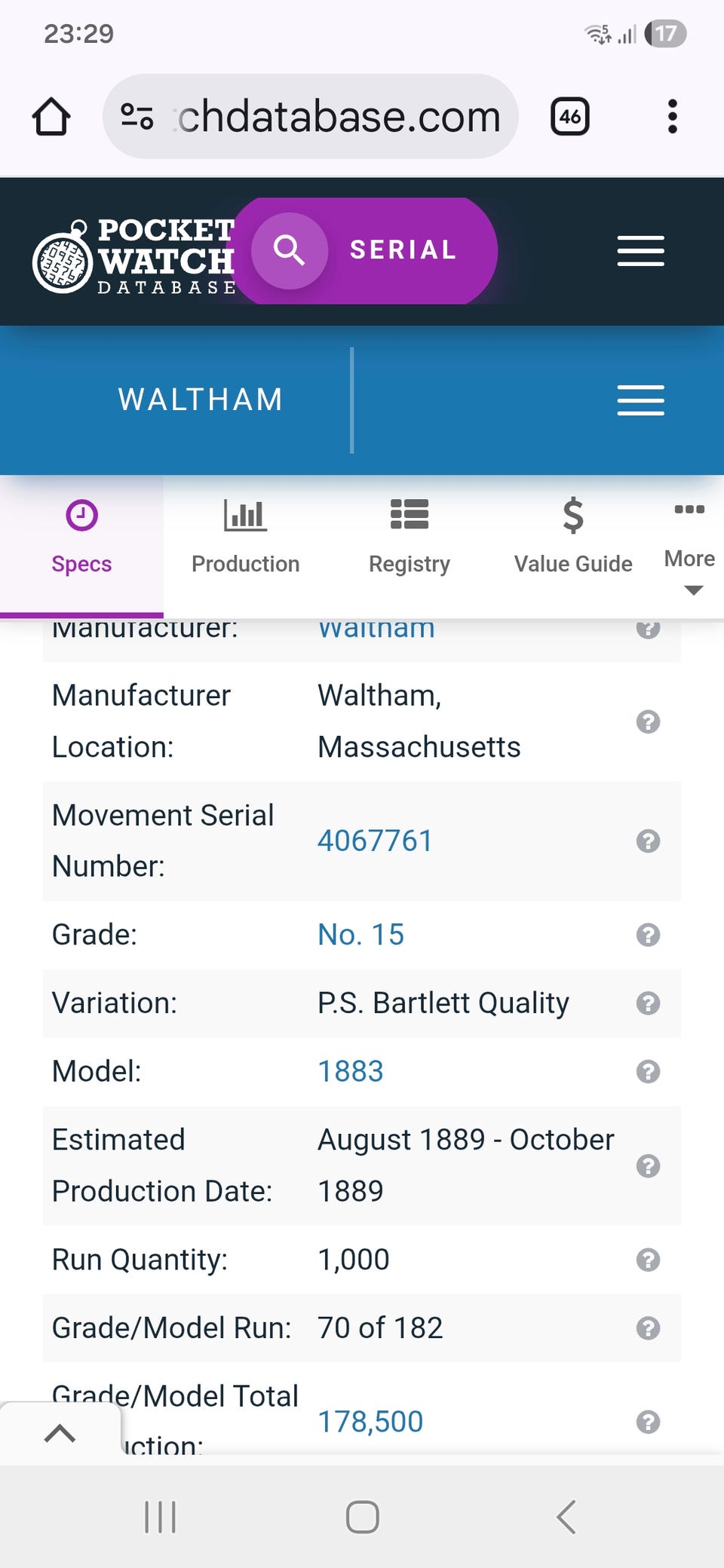This screenshot has width=724, height=1568.
Task: Follow the Grade No. 15 link
Action: coord(360,935)
